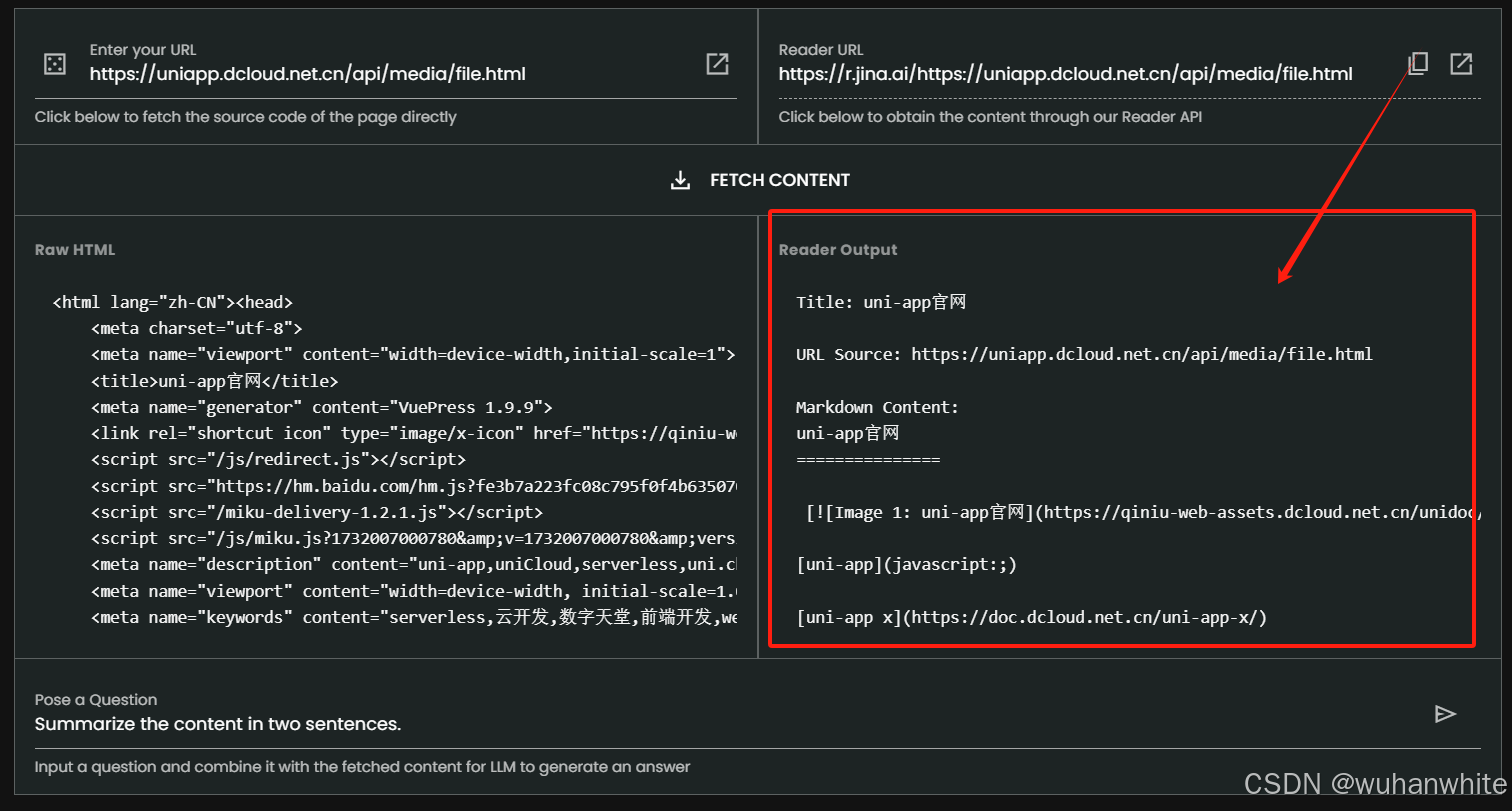
Task: Click the send question arrow icon
Action: pos(1445,713)
